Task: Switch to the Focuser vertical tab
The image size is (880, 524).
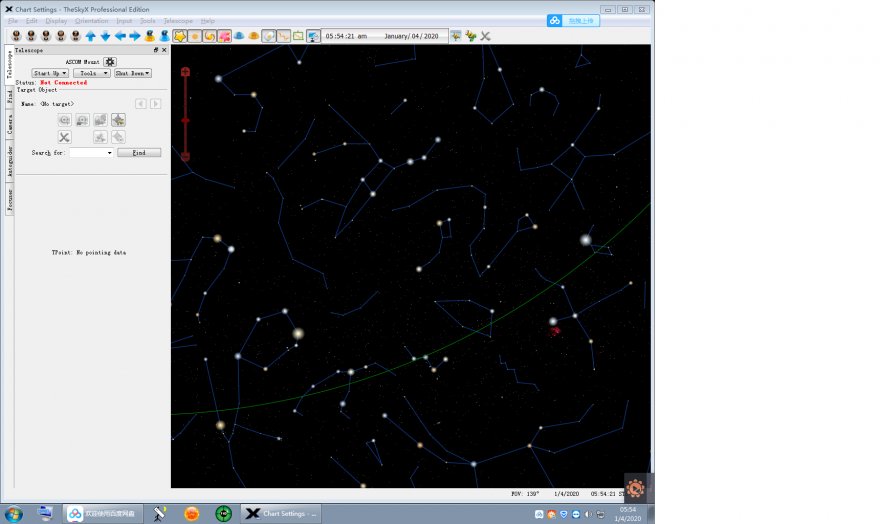Action: point(10,199)
